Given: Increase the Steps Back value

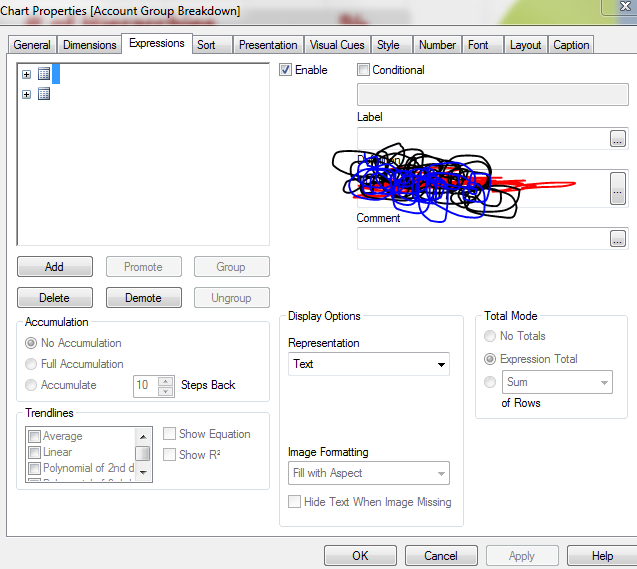Looking at the screenshot, I should (x=165, y=382).
